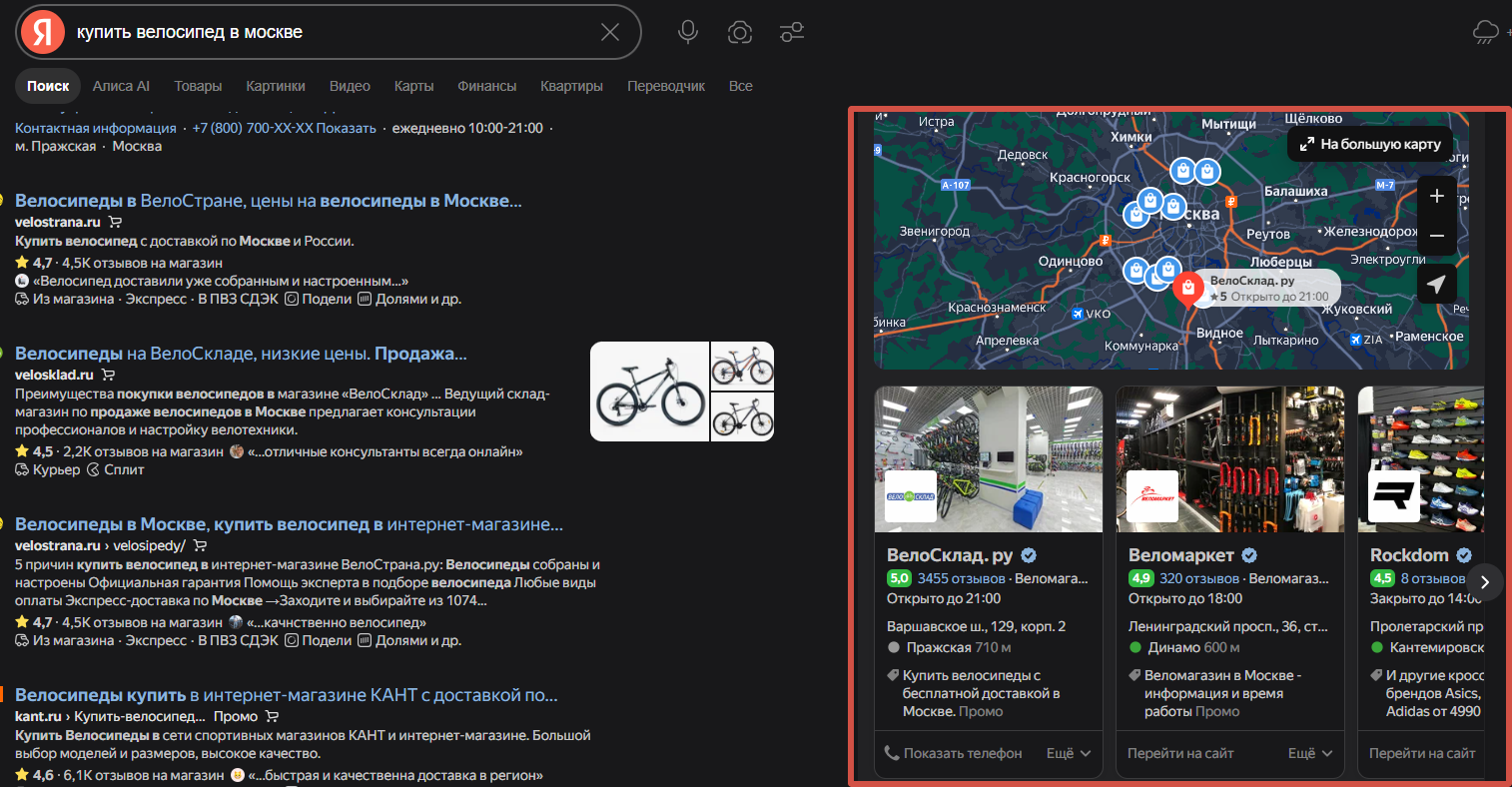Image resolution: width=1512 pixels, height=787 pixels.
Task: Open the ВелоСклад.ру store interior photo
Action: [989, 459]
